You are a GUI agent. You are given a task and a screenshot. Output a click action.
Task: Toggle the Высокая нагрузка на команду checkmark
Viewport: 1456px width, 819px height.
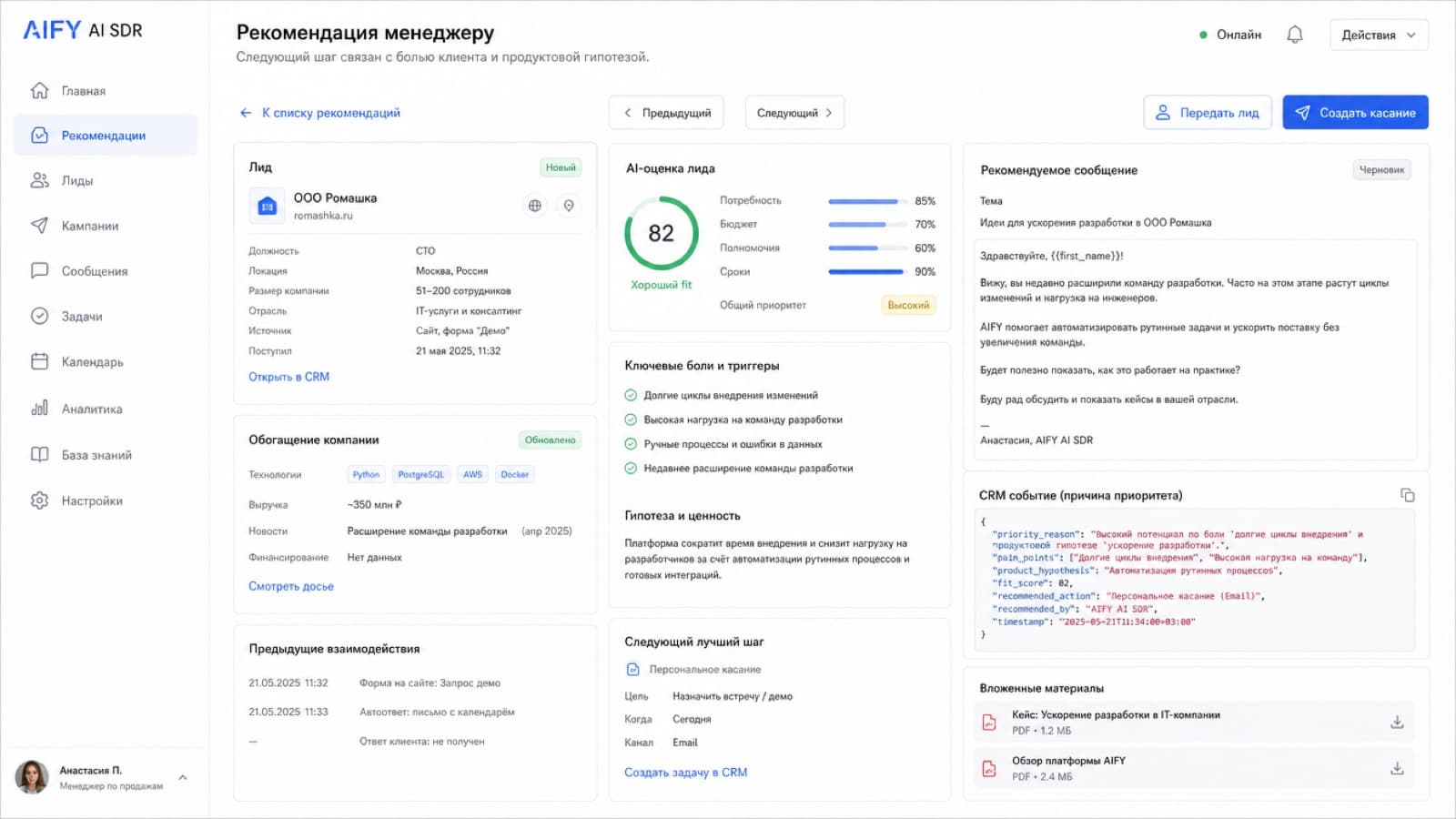pyautogui.click(x=631, y=420)
